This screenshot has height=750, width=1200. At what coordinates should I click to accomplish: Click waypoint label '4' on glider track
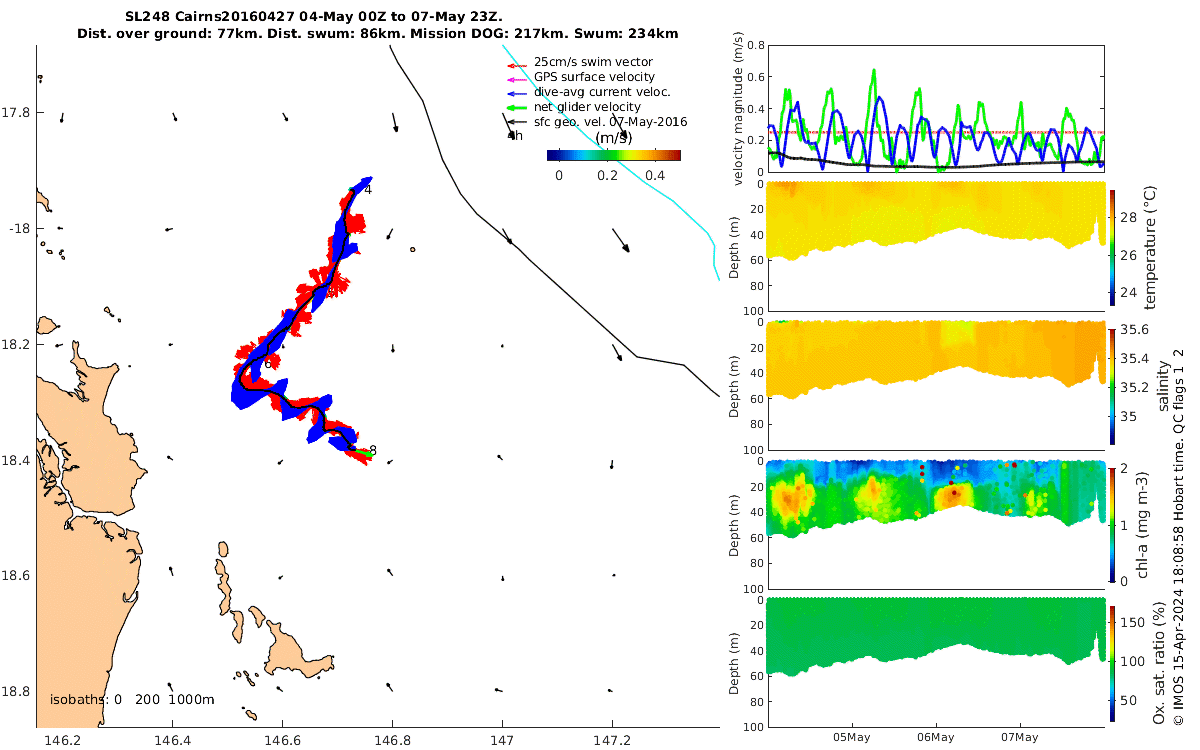(x=368, y=190)
